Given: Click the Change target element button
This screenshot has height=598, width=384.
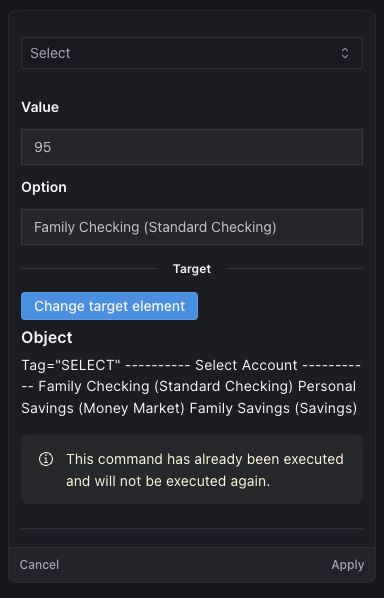Looking at the screenshot, I should [x=109, y=306].
